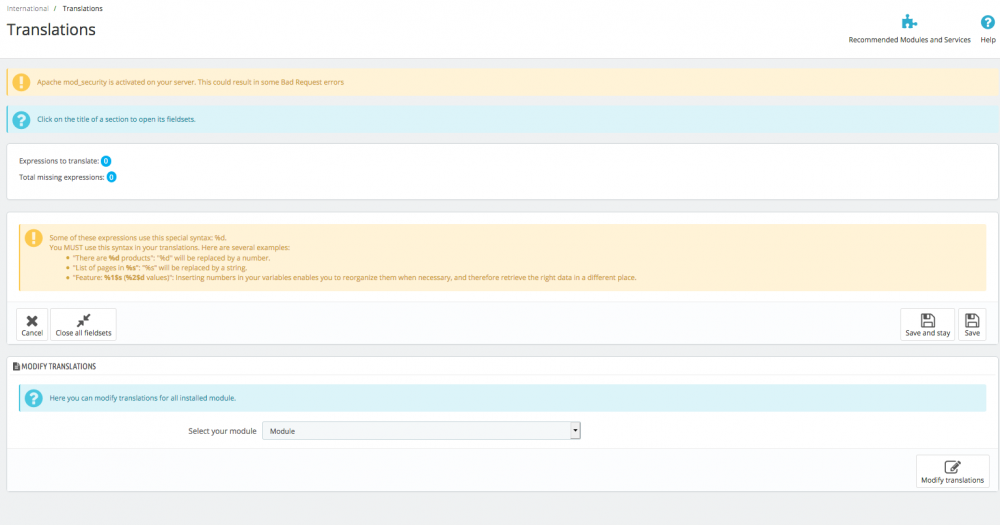Open the Select your module dropdown
Screen dimensions: 1000x525
click(421, 431)
